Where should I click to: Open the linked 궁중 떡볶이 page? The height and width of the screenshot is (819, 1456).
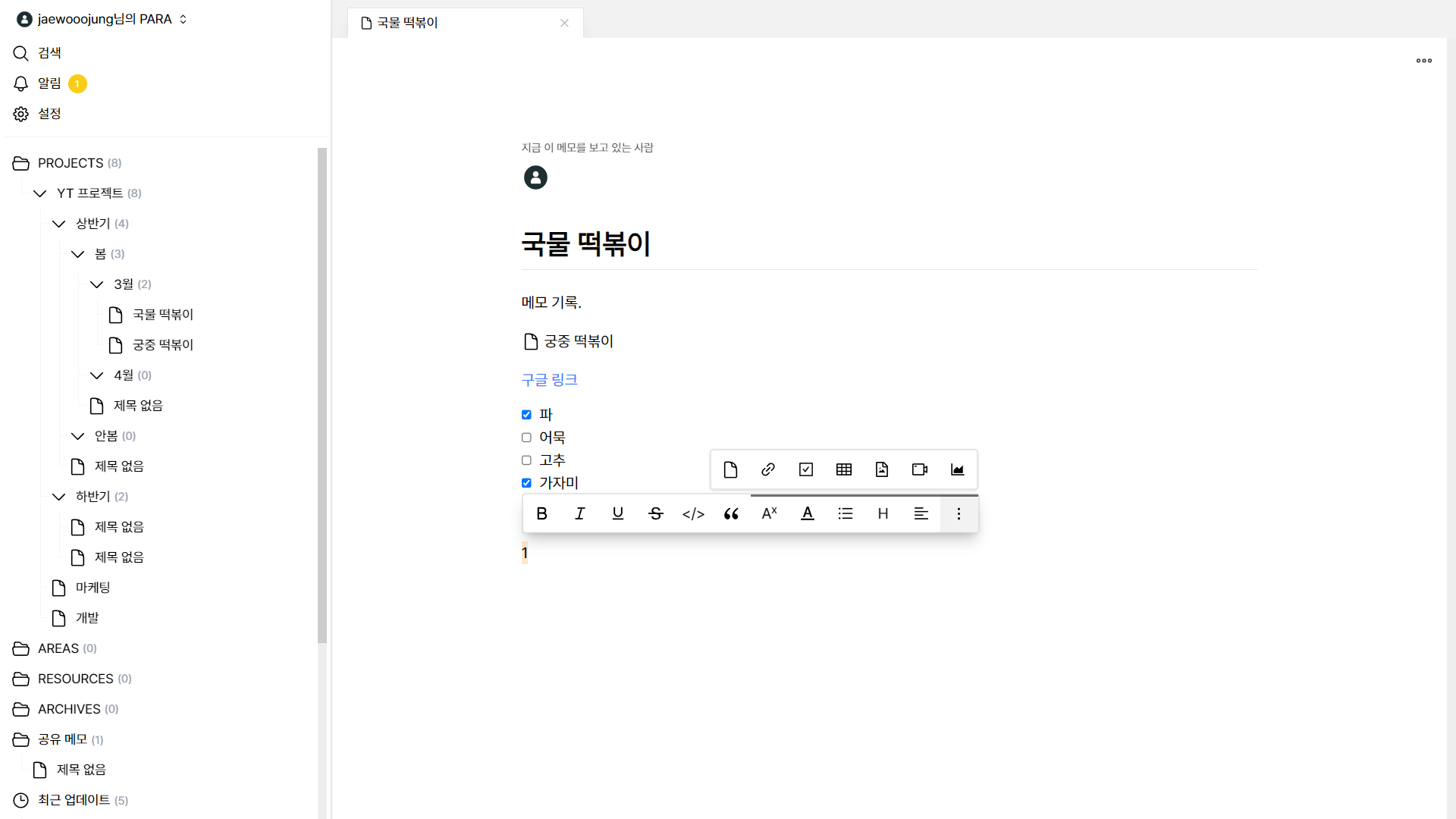point(578,342)
